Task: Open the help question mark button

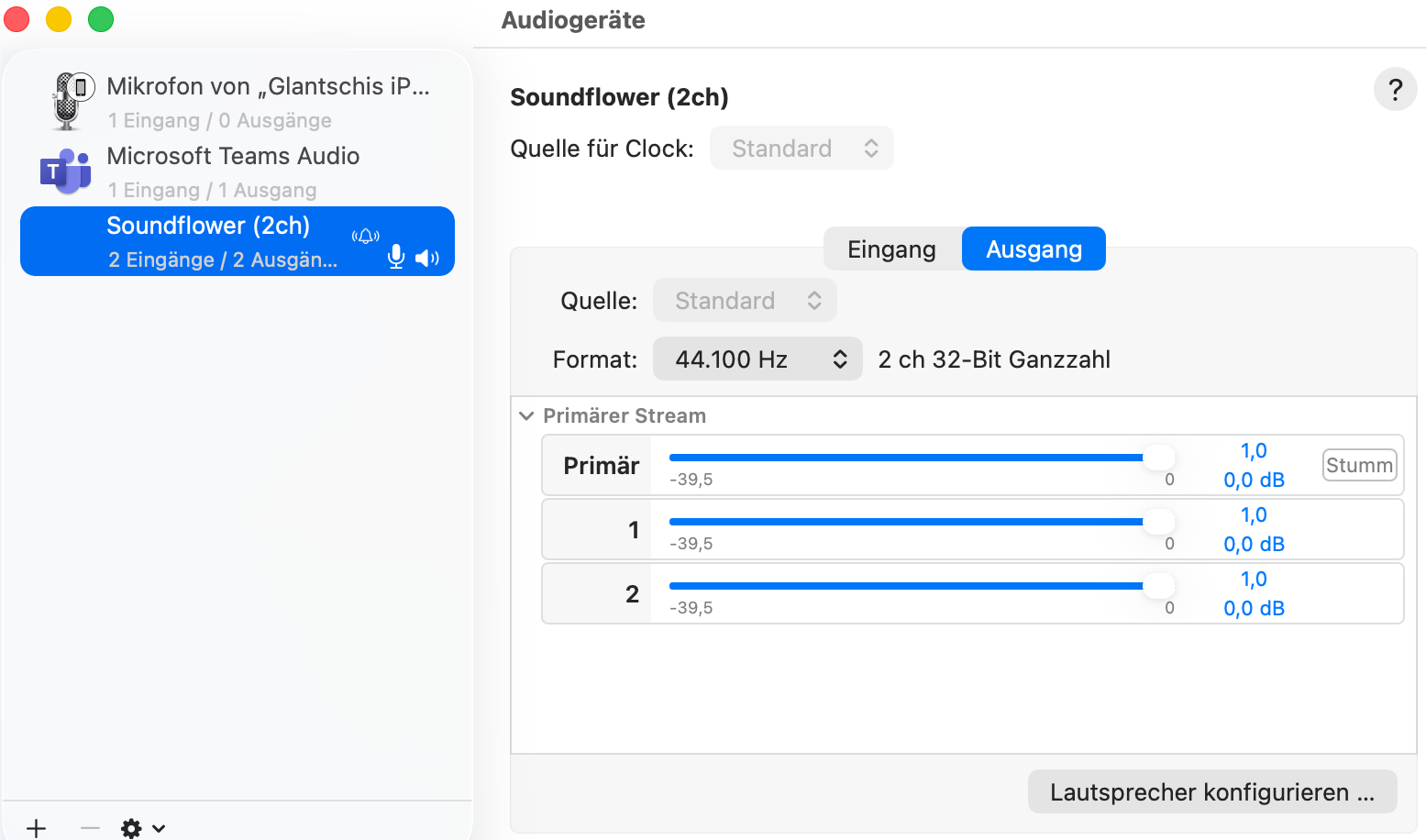Action: 1395,90
